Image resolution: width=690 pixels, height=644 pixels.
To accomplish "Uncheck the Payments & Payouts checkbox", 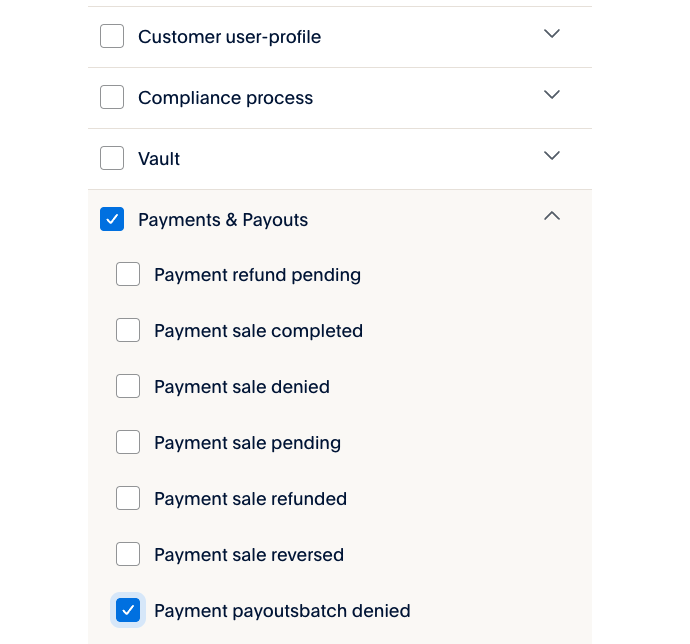I will tap(112, 220).
